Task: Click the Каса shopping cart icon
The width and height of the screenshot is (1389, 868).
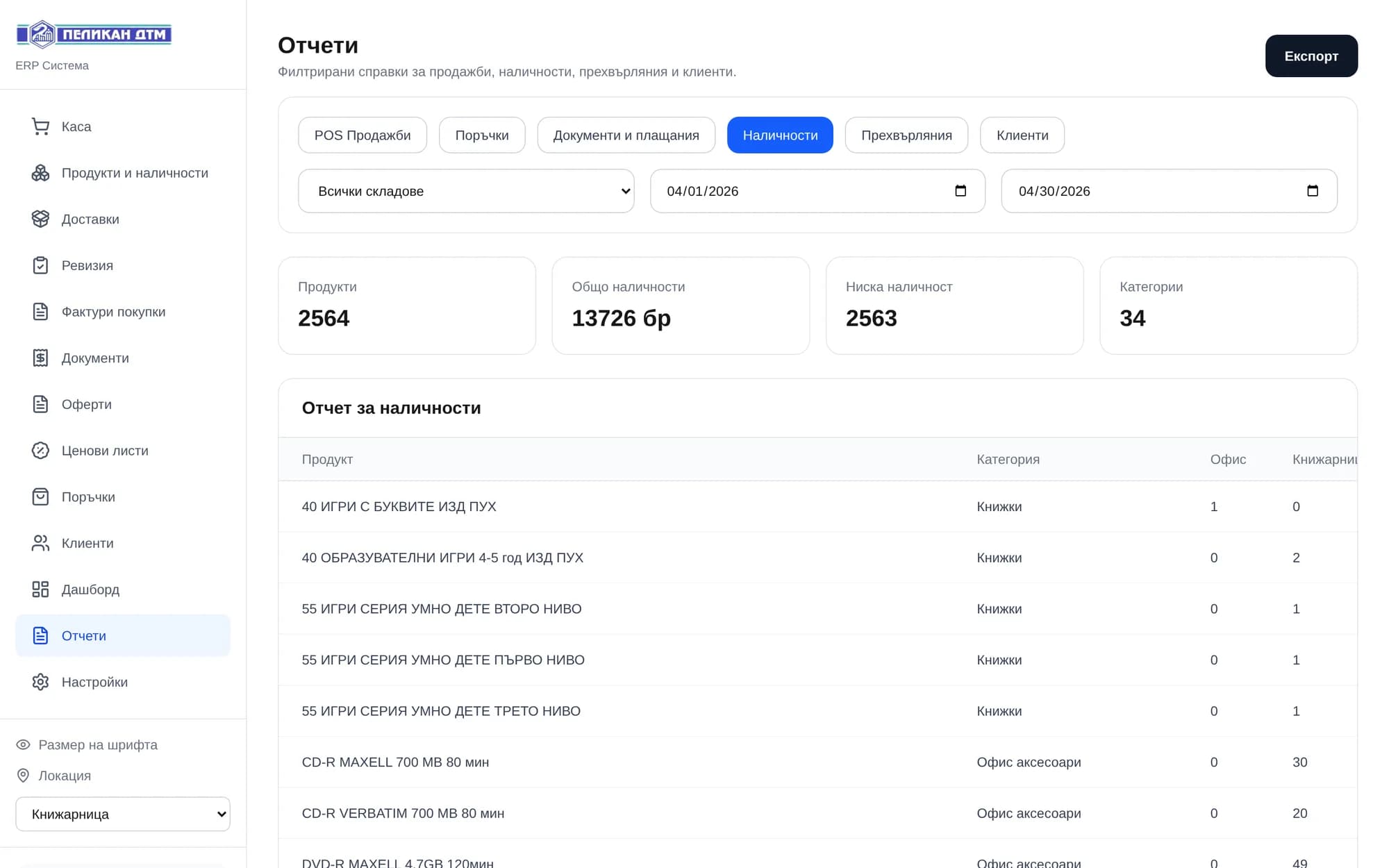Action: click(x=40, y=126)
